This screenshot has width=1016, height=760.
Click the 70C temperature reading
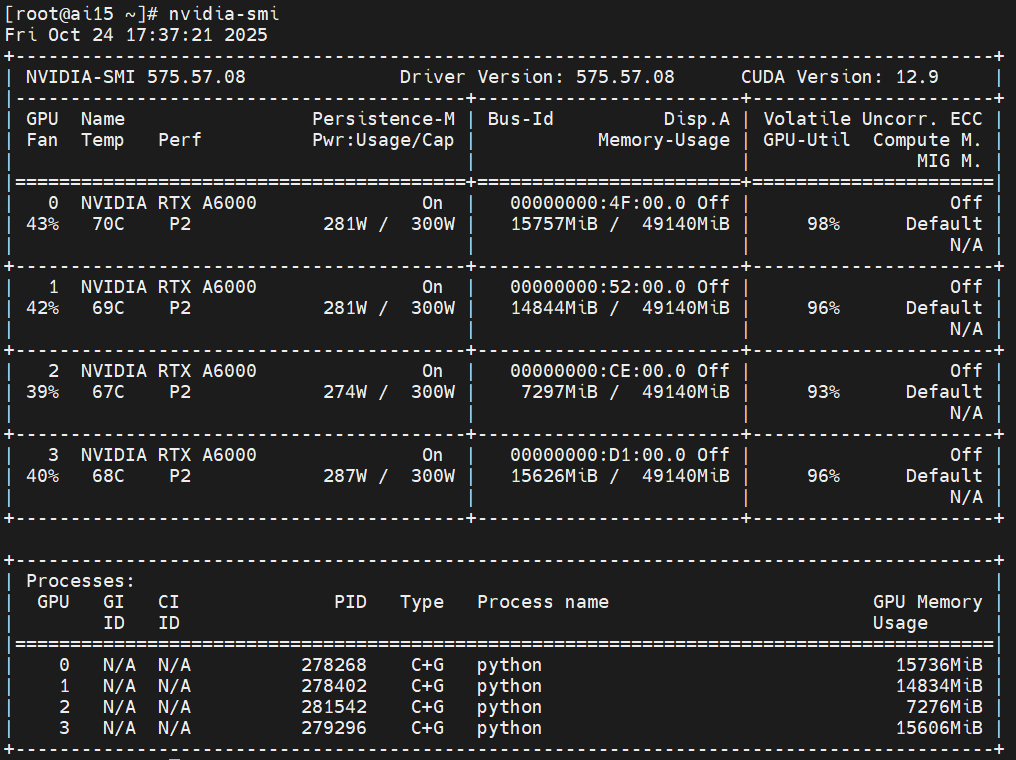click(x=103, y=224)
